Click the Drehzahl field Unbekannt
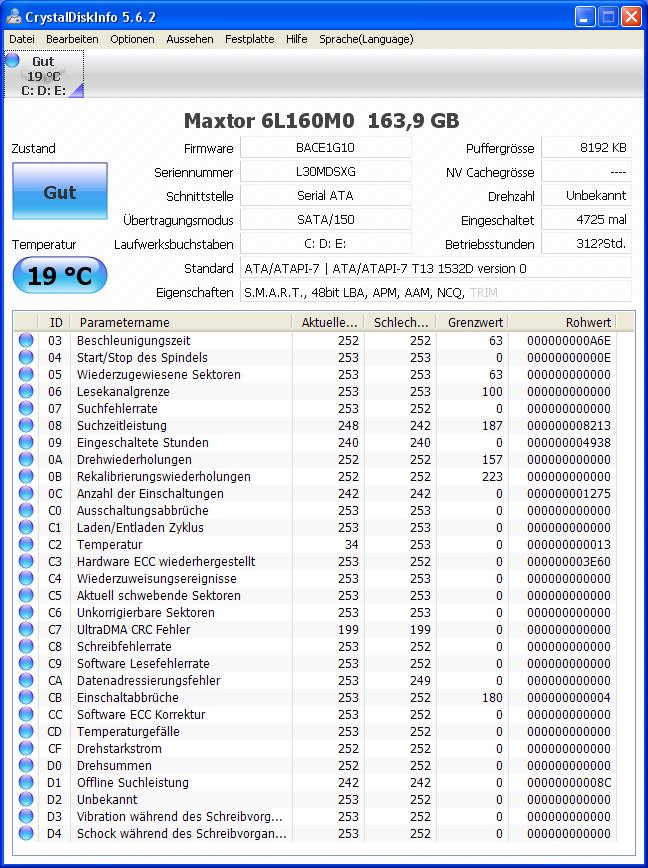This screenshot has width=648, height=868. tap(586, 195)
